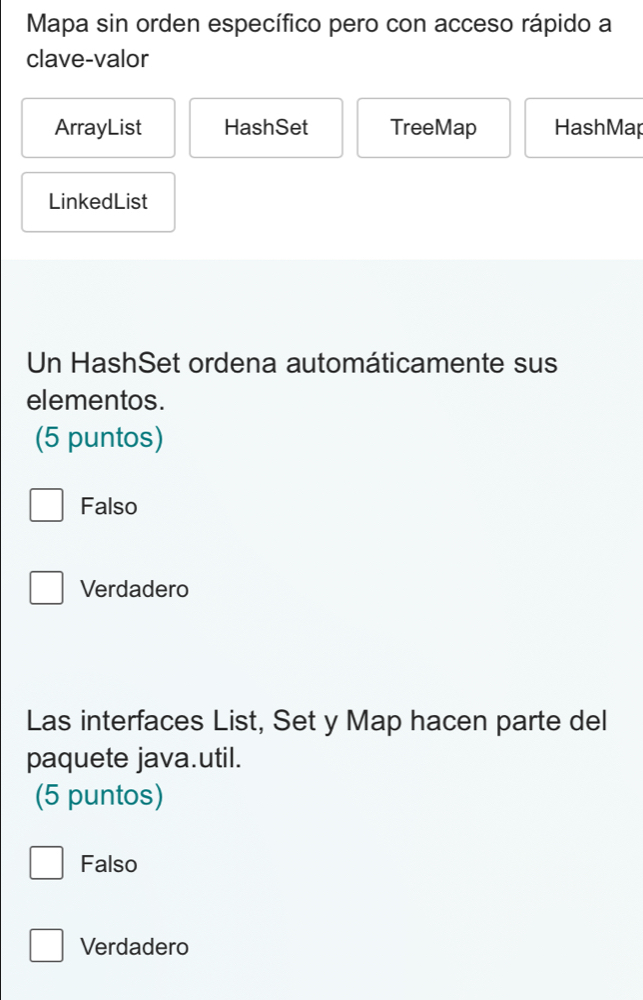Check the Falso box for HashSet question

point(45,506)
